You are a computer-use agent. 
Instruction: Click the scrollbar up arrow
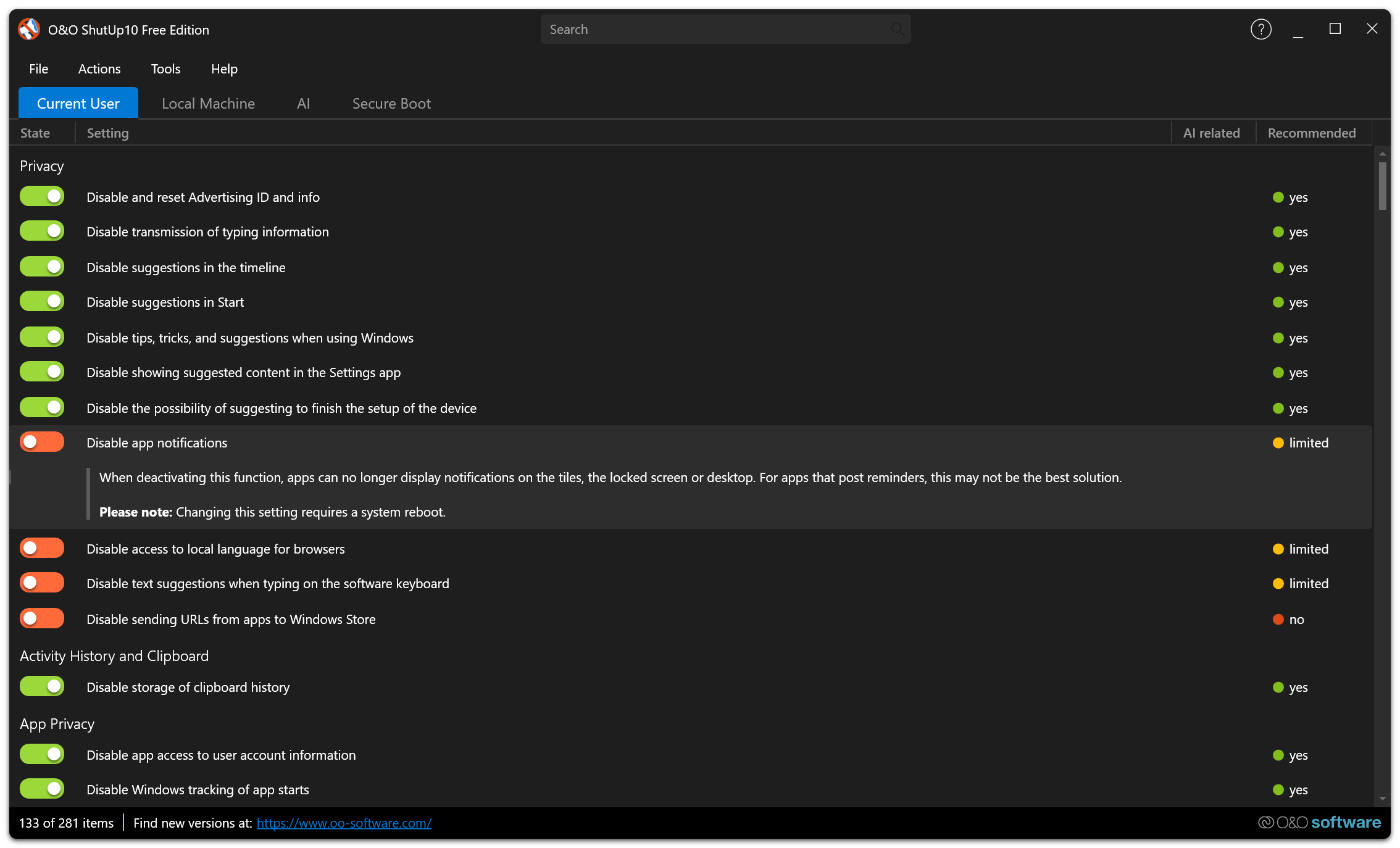[x=1383, y=153]
